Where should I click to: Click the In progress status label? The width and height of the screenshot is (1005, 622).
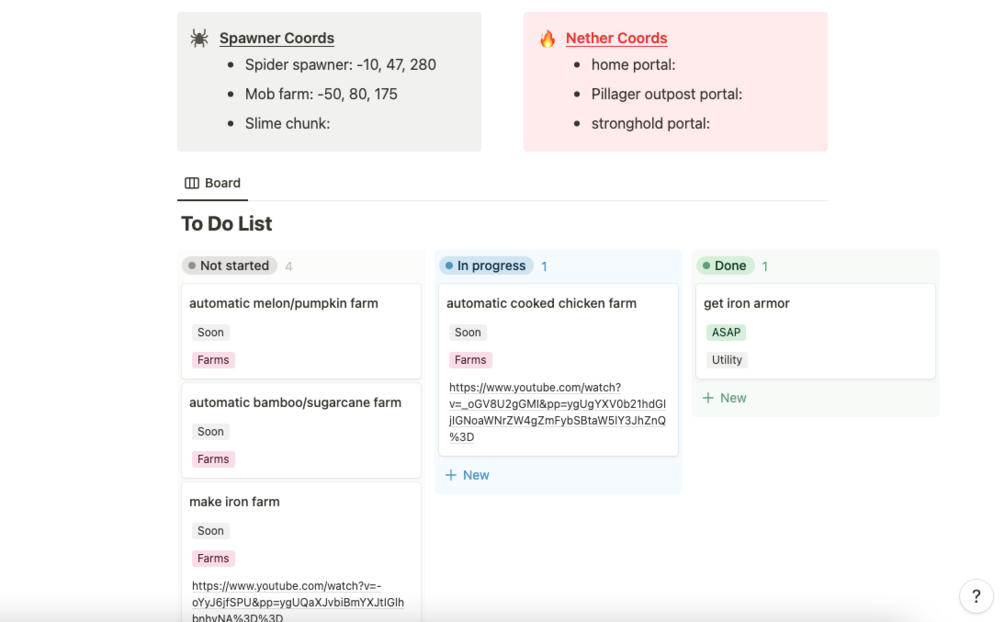coord(490,266)
